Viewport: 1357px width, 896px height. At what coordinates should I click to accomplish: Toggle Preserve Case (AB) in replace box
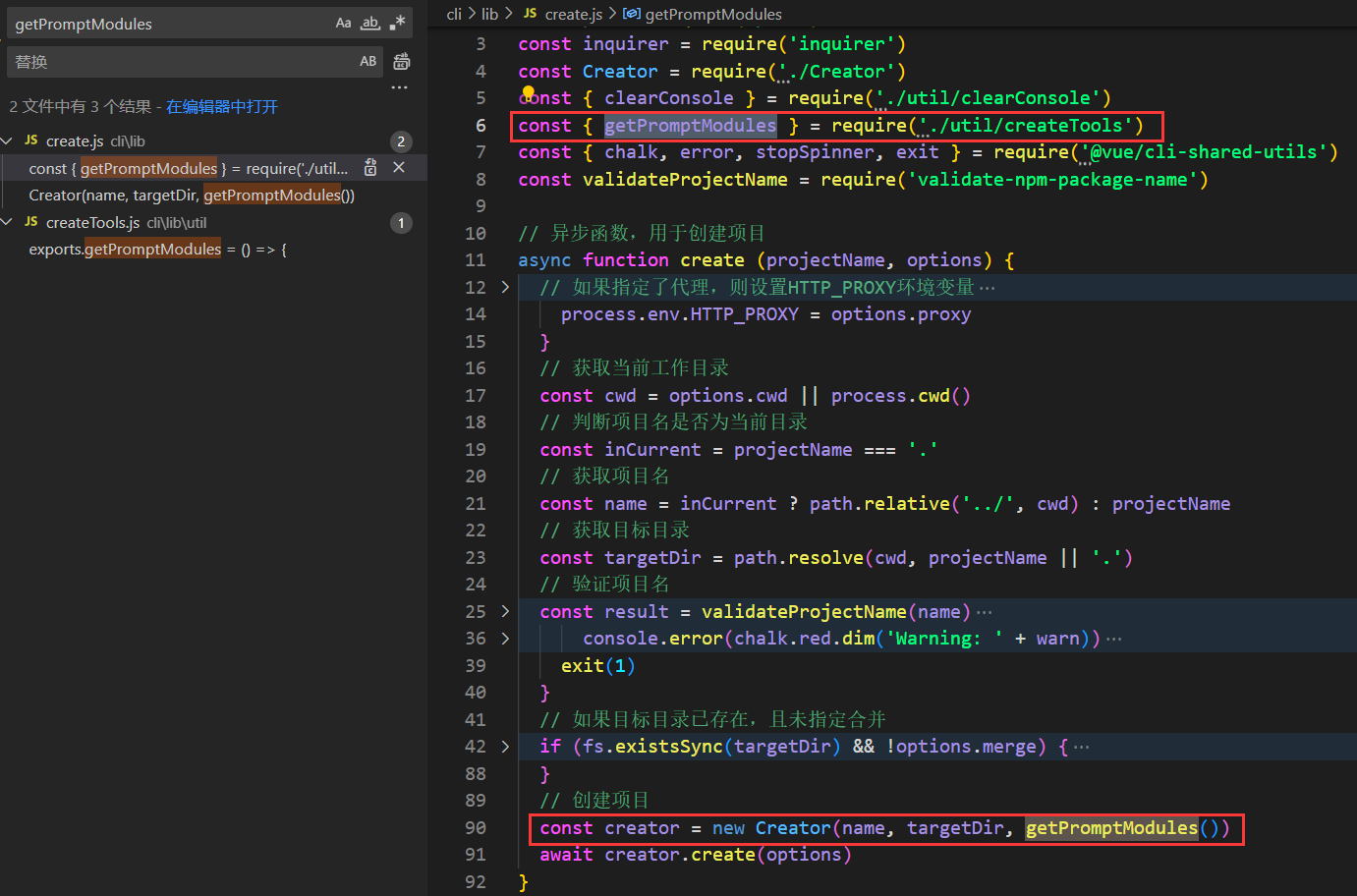pyautogui.click(x=368, y=61)
